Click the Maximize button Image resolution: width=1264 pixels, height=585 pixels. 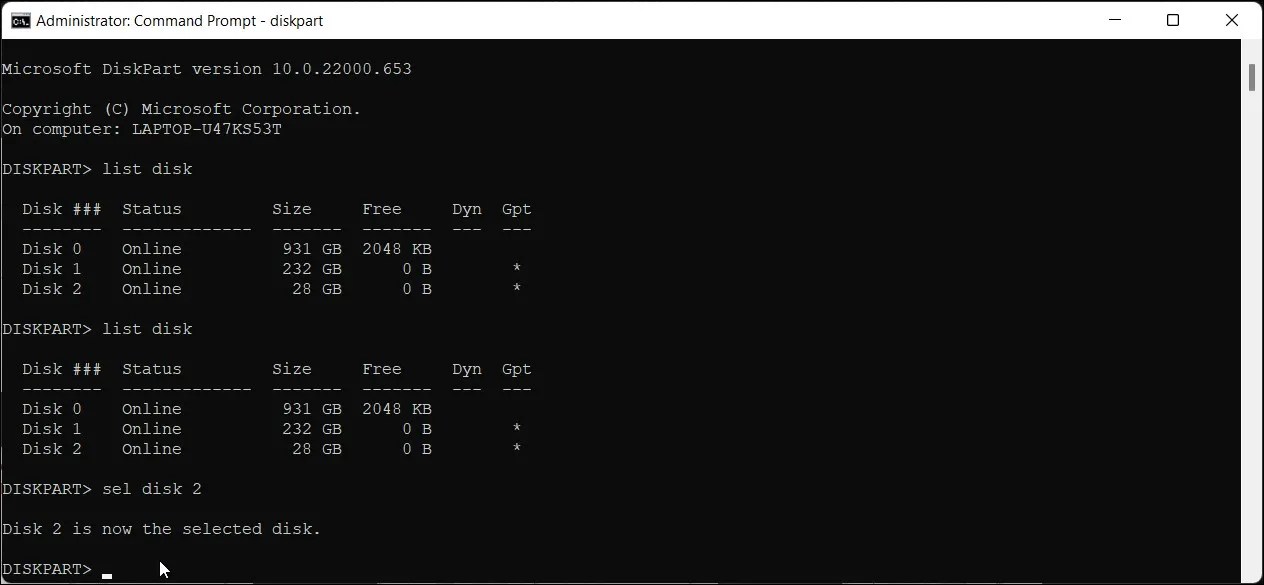point(1173,20)
